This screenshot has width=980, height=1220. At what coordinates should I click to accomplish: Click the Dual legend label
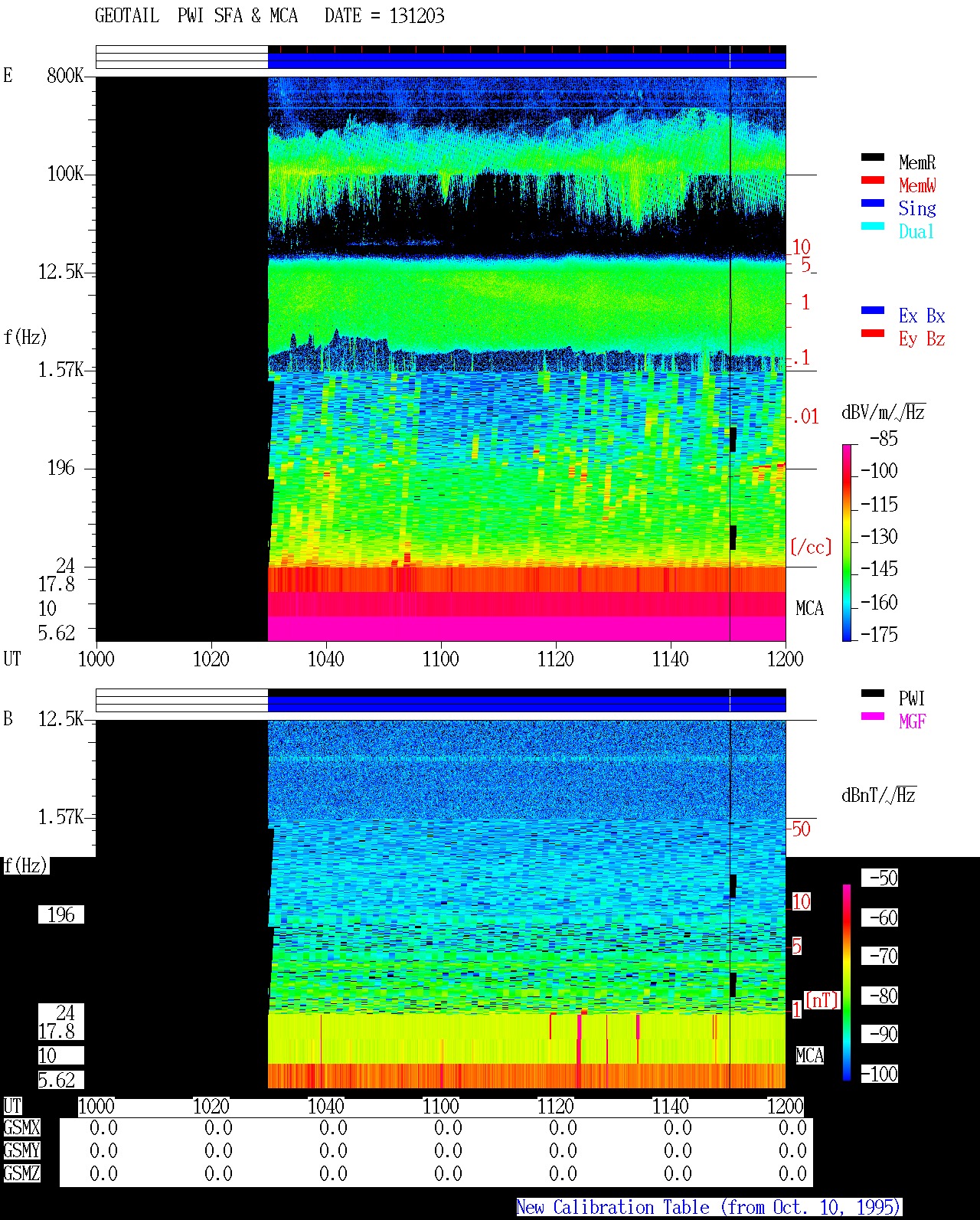917,231
